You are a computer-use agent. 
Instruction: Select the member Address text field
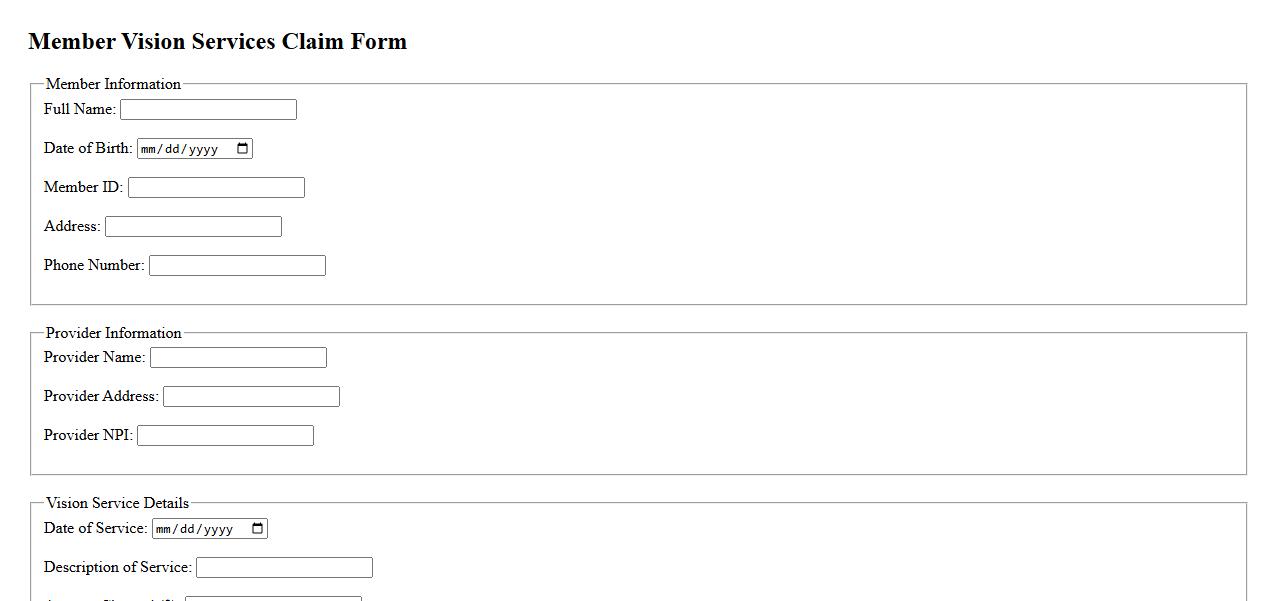(x=193, y=227)
